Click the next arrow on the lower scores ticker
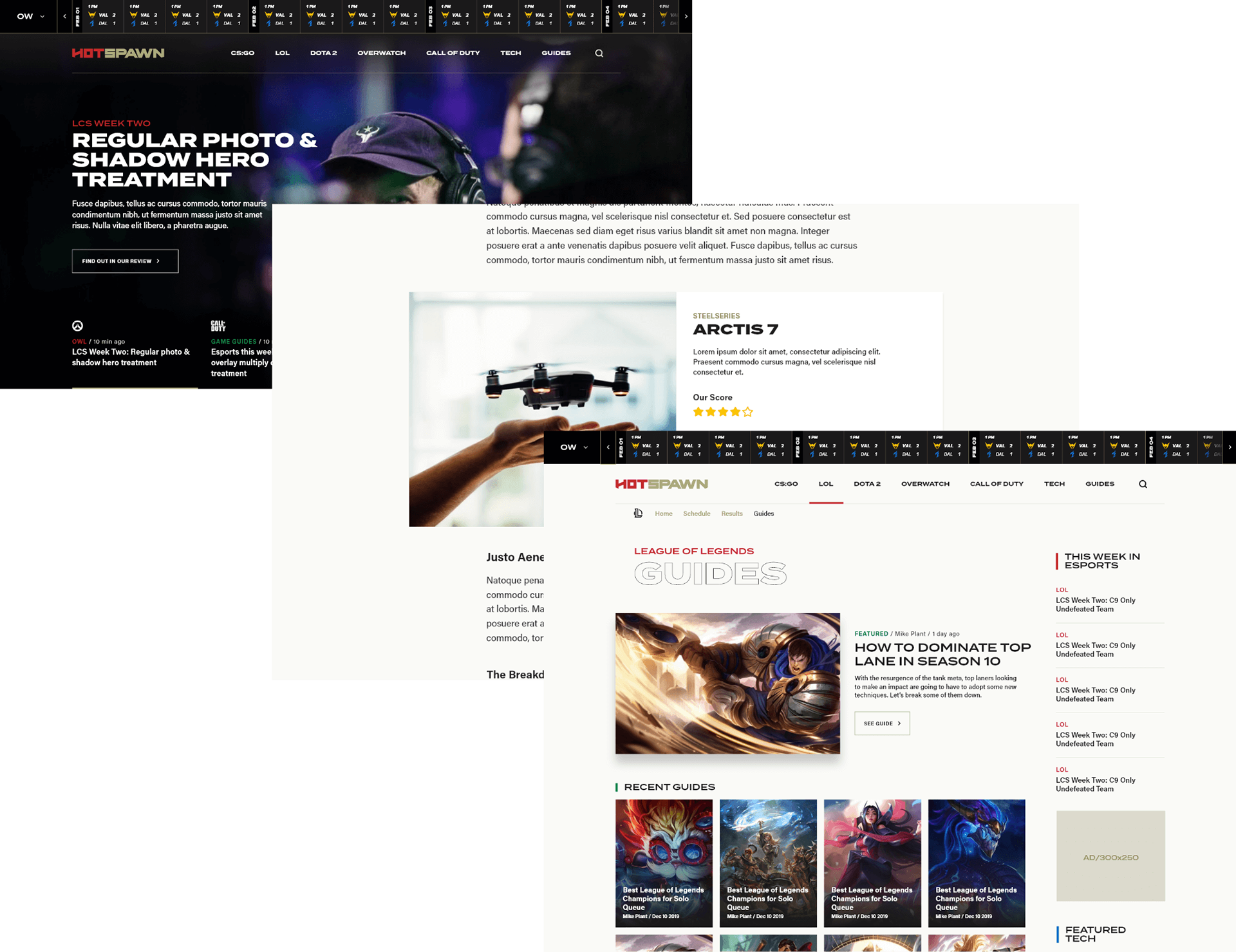Screen dimensions: 1236x952 pos(1230,447)
